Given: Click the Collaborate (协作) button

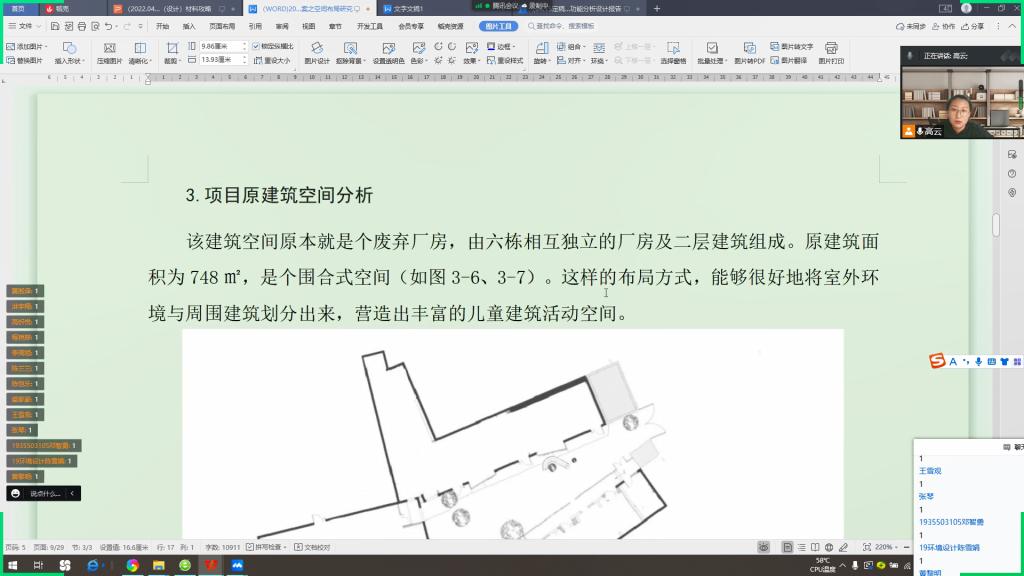Looking at the screenshot, I should (x=944, y=26).
